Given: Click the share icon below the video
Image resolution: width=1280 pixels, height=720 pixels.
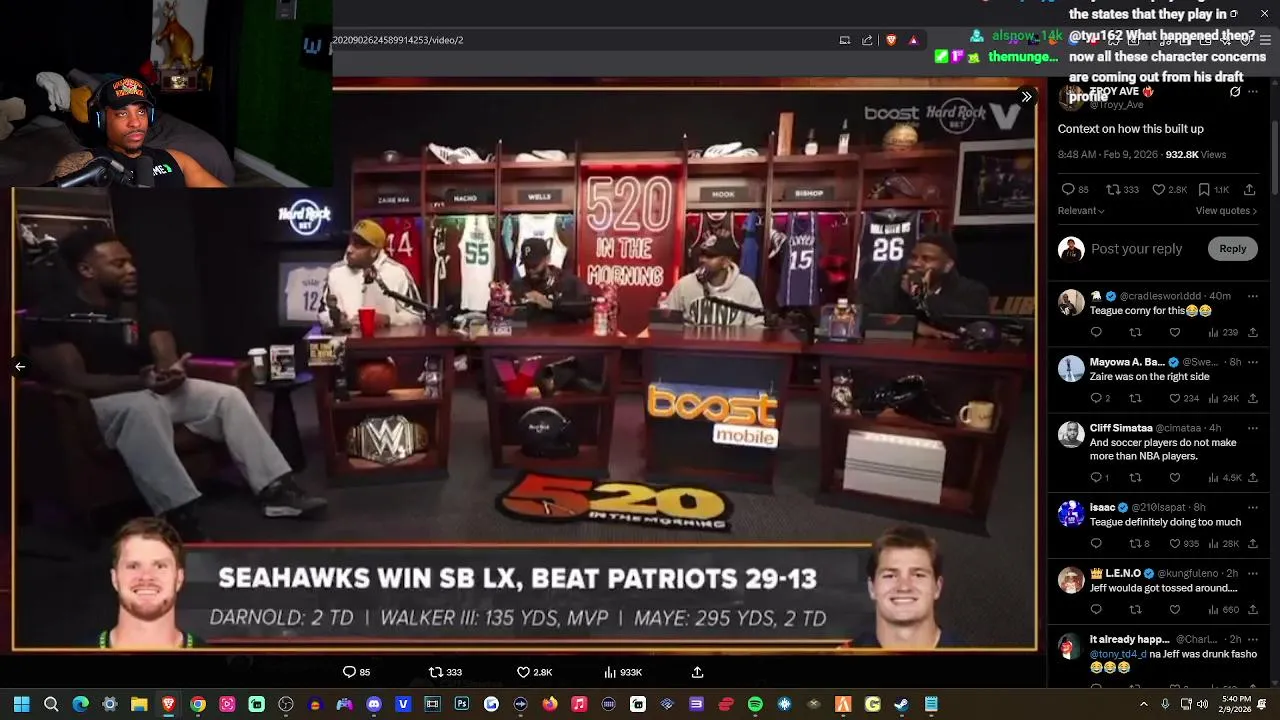Looking at the screenshot, I should click(697, 672).
